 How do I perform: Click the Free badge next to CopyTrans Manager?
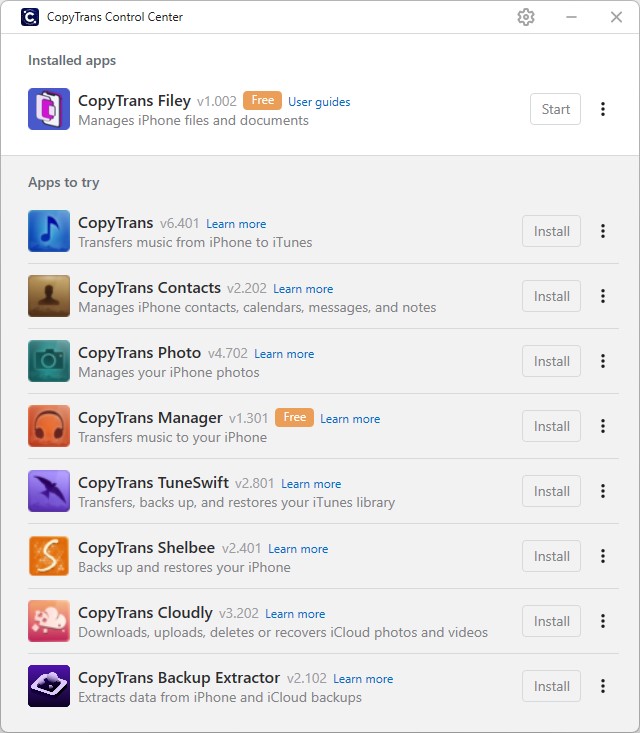click(295, 417)
